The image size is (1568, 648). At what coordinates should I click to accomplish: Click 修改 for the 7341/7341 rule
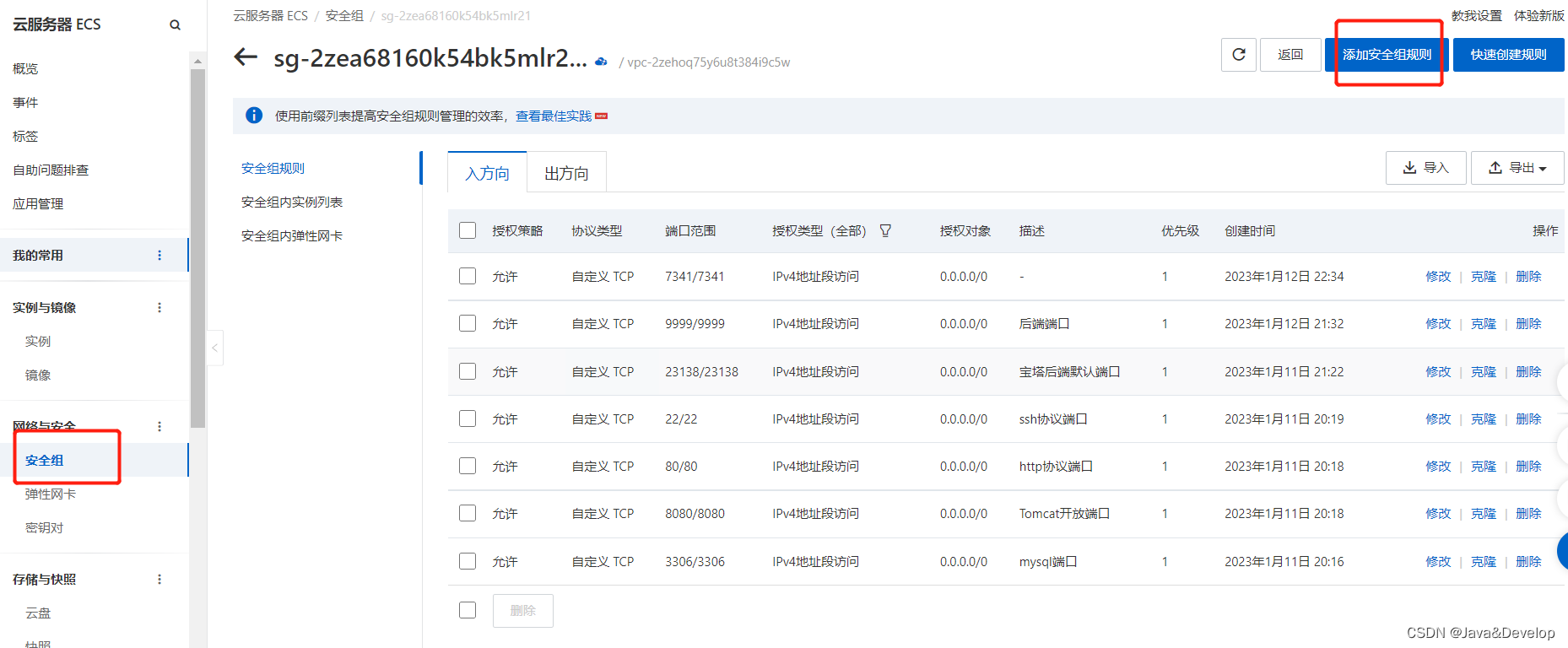(x=1438, y=276)
